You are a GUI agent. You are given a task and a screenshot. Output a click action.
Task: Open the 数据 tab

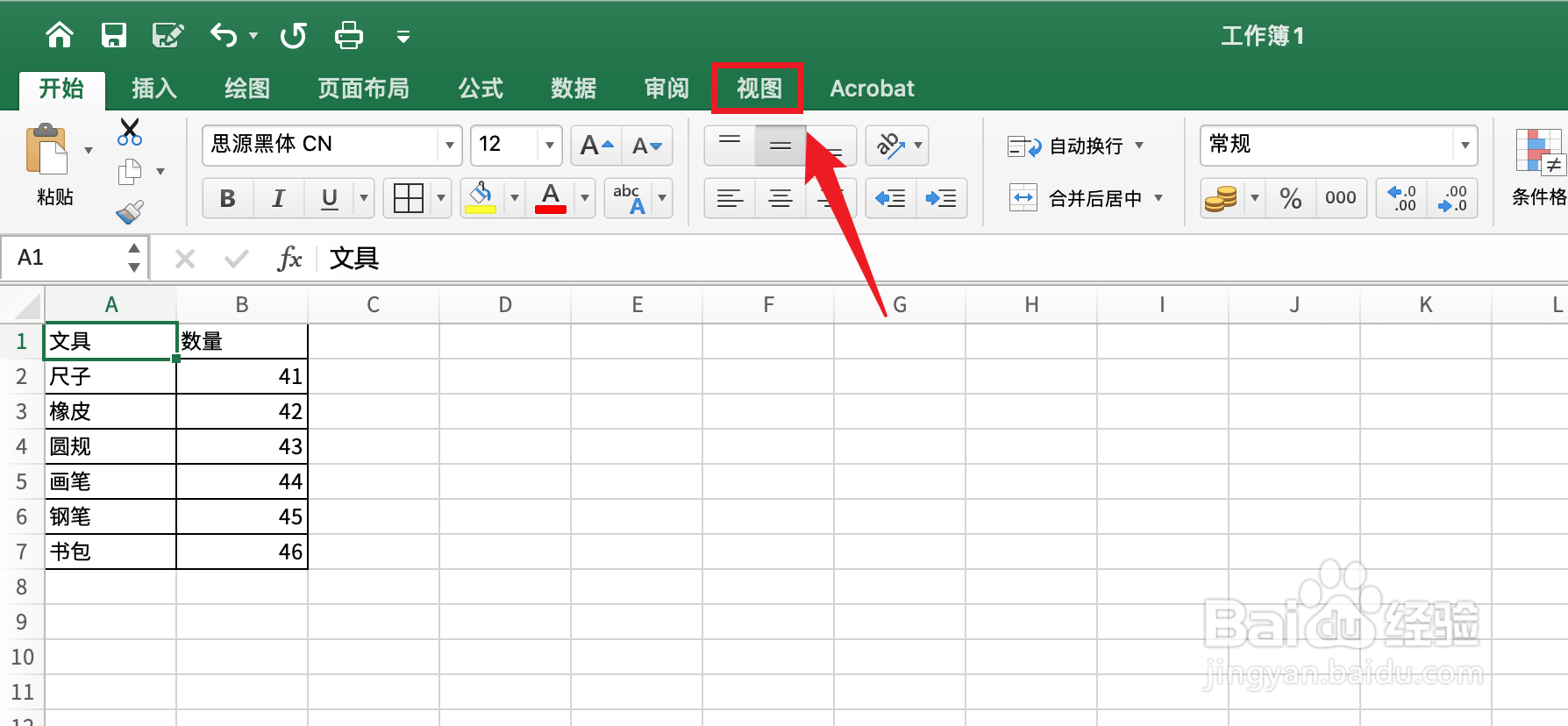574,89
